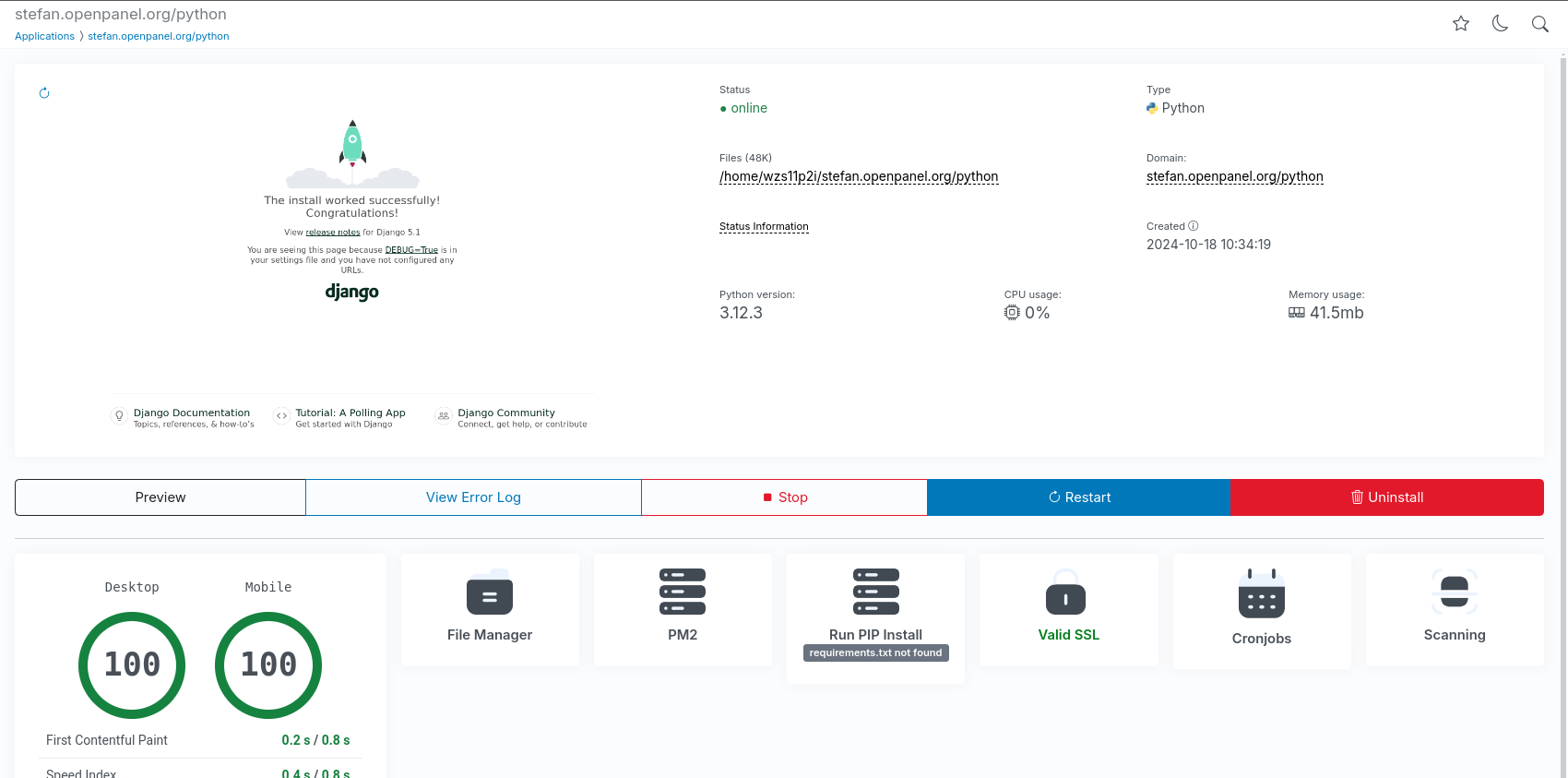The image size is (1568, 778).
Task: Open Django Documentation link
Action: coord(192,413)
